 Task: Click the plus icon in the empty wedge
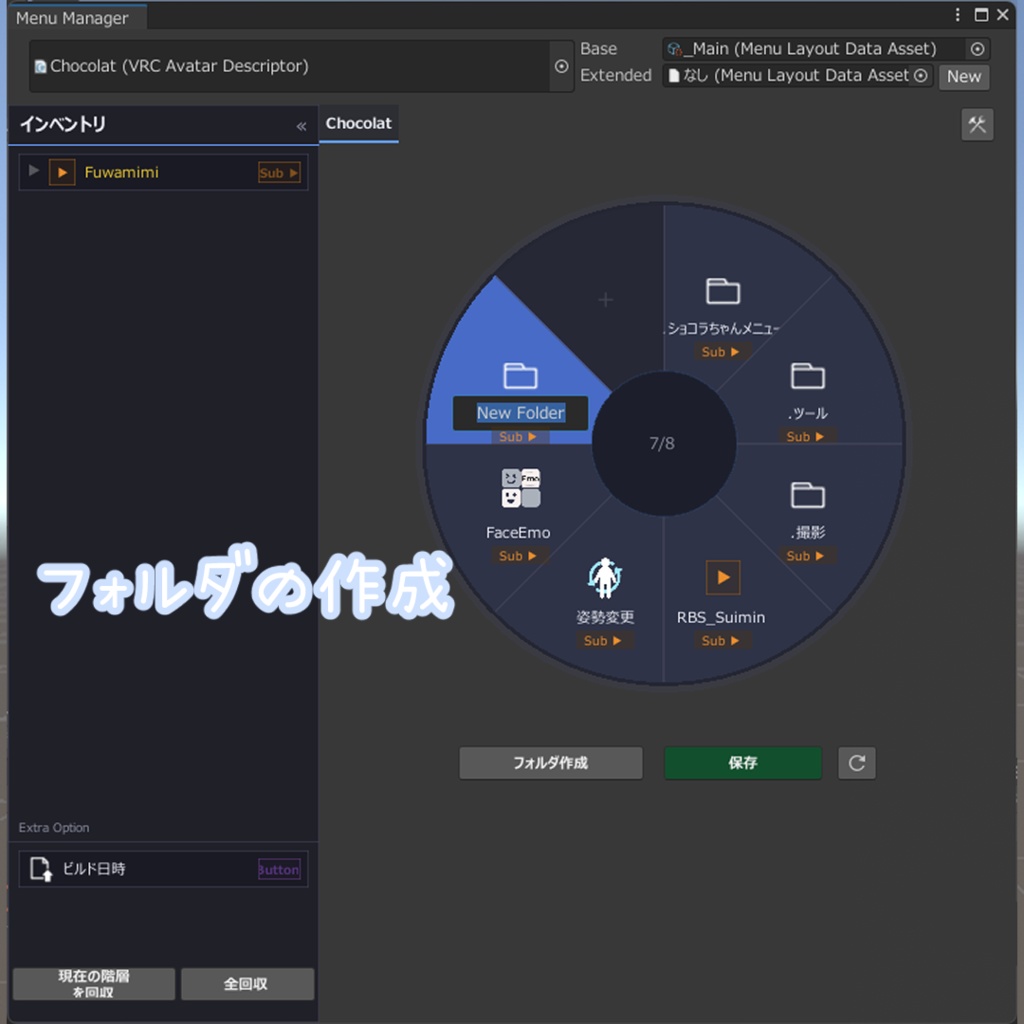point(605,299)
